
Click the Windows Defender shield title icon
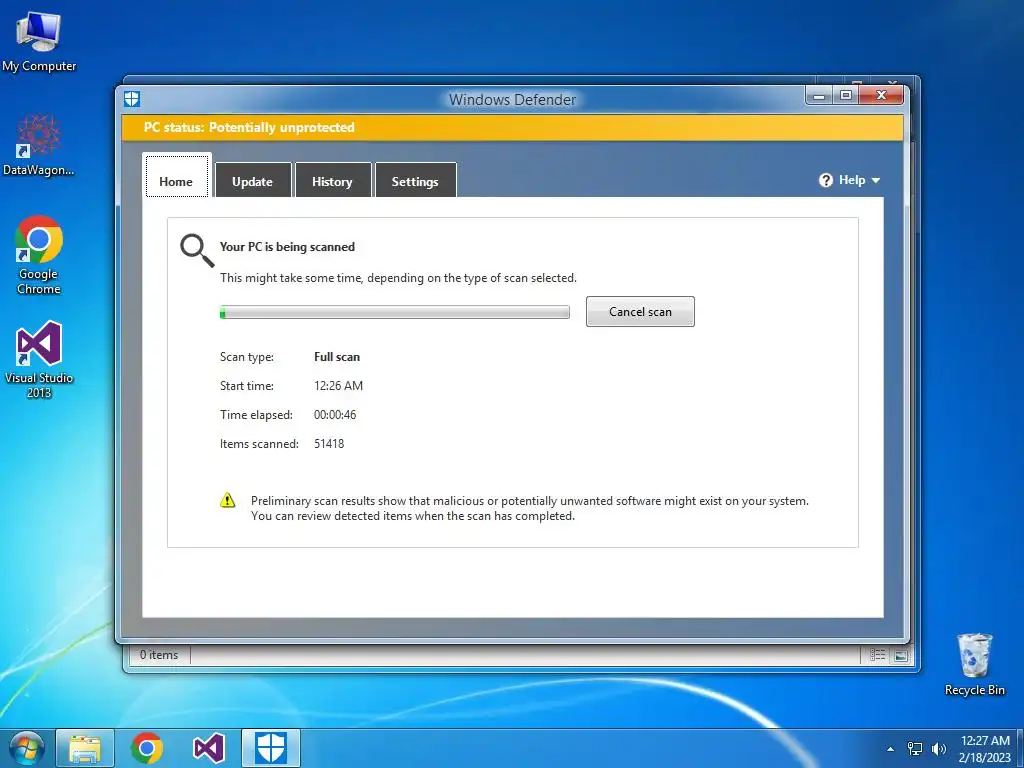point(132,99)
